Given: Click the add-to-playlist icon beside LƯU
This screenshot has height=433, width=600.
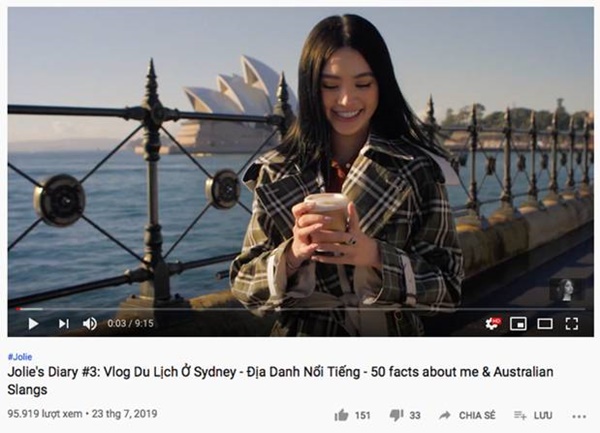Looking at the screenshot, I should (520, 415).
